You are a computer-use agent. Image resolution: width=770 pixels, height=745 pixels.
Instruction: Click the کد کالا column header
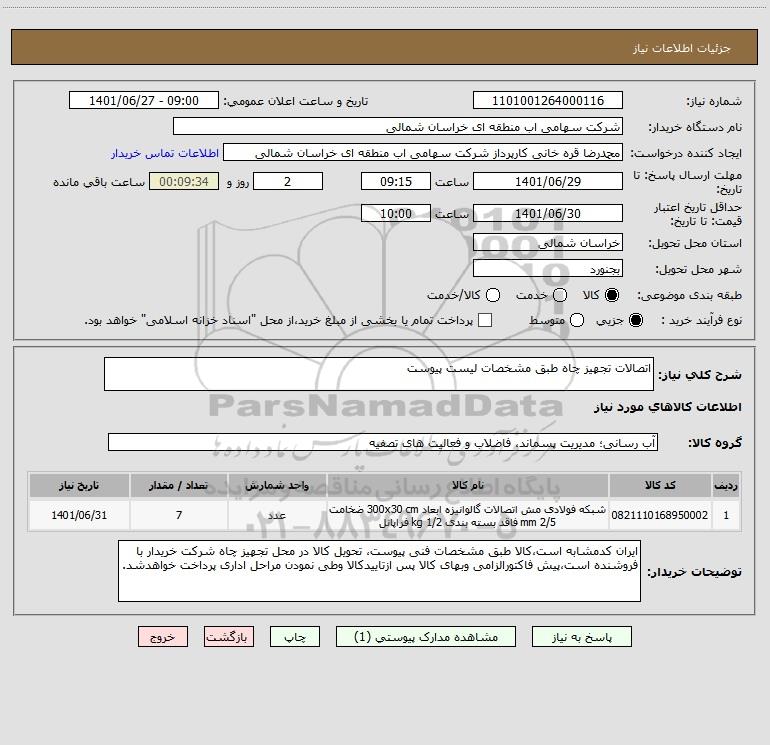click(x=660, y=485)
